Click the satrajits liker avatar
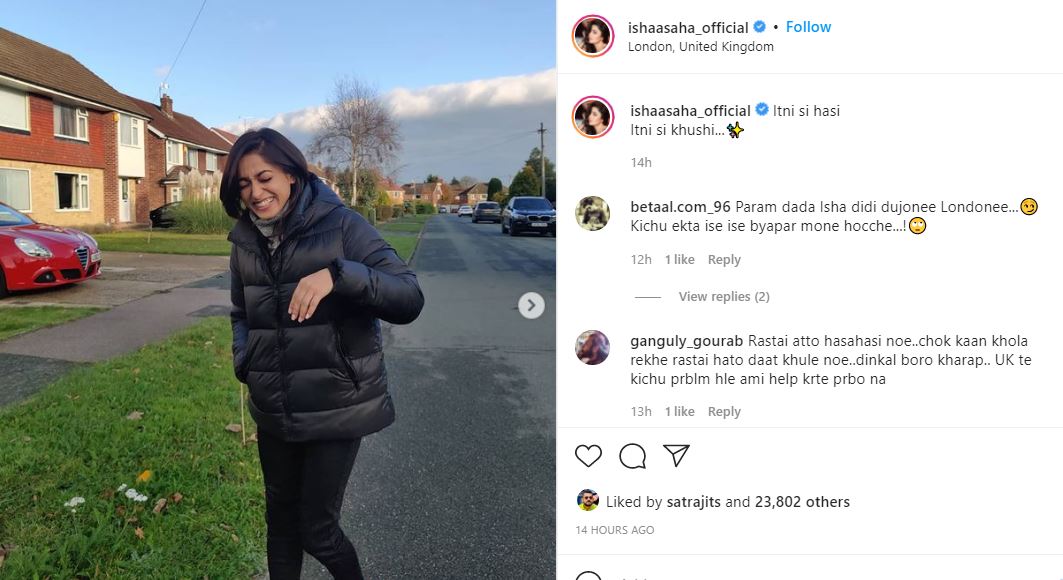Viewport: 1063px width, 580px height. [x=588, y=501]
